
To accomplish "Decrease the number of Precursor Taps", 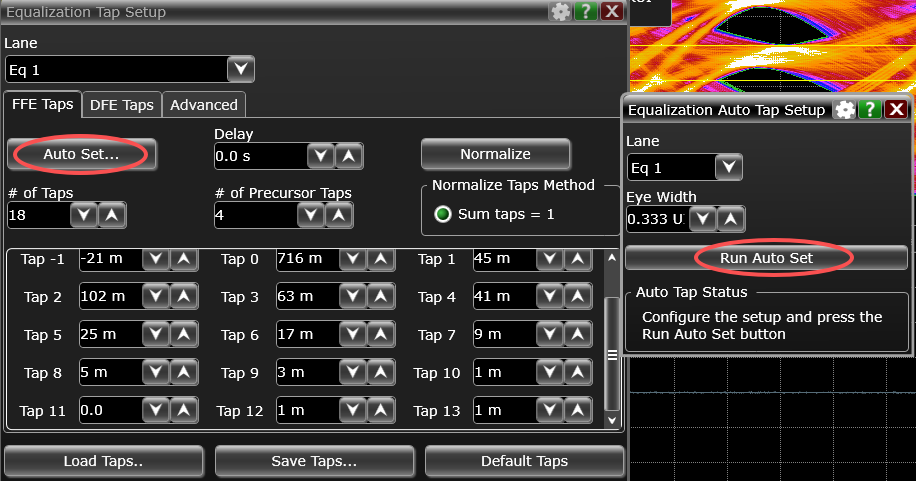I will pyautogui.click(x=311, y=215).
